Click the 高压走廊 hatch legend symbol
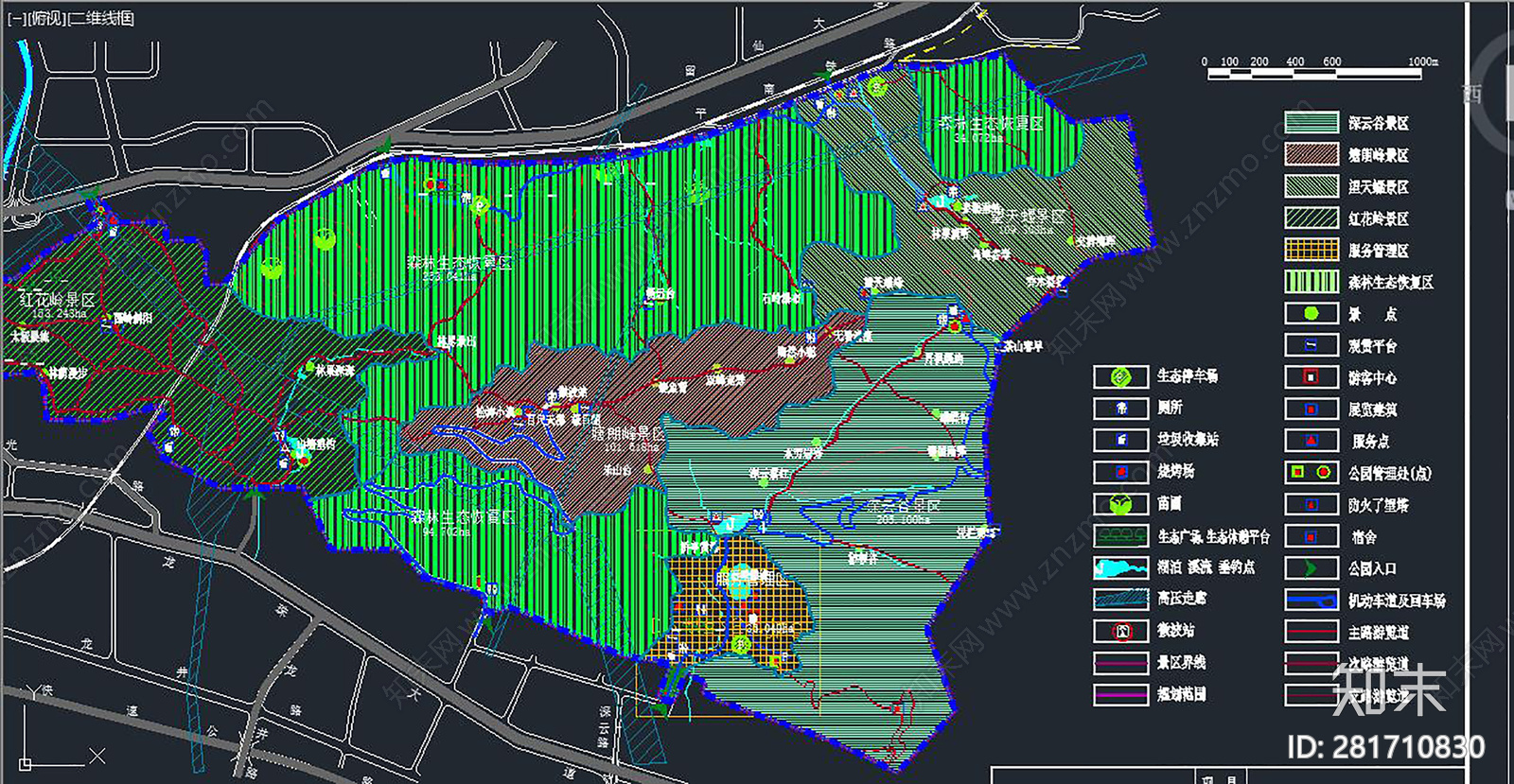The height and width of the screenshot is (784, 1514). pos(1120,599)
